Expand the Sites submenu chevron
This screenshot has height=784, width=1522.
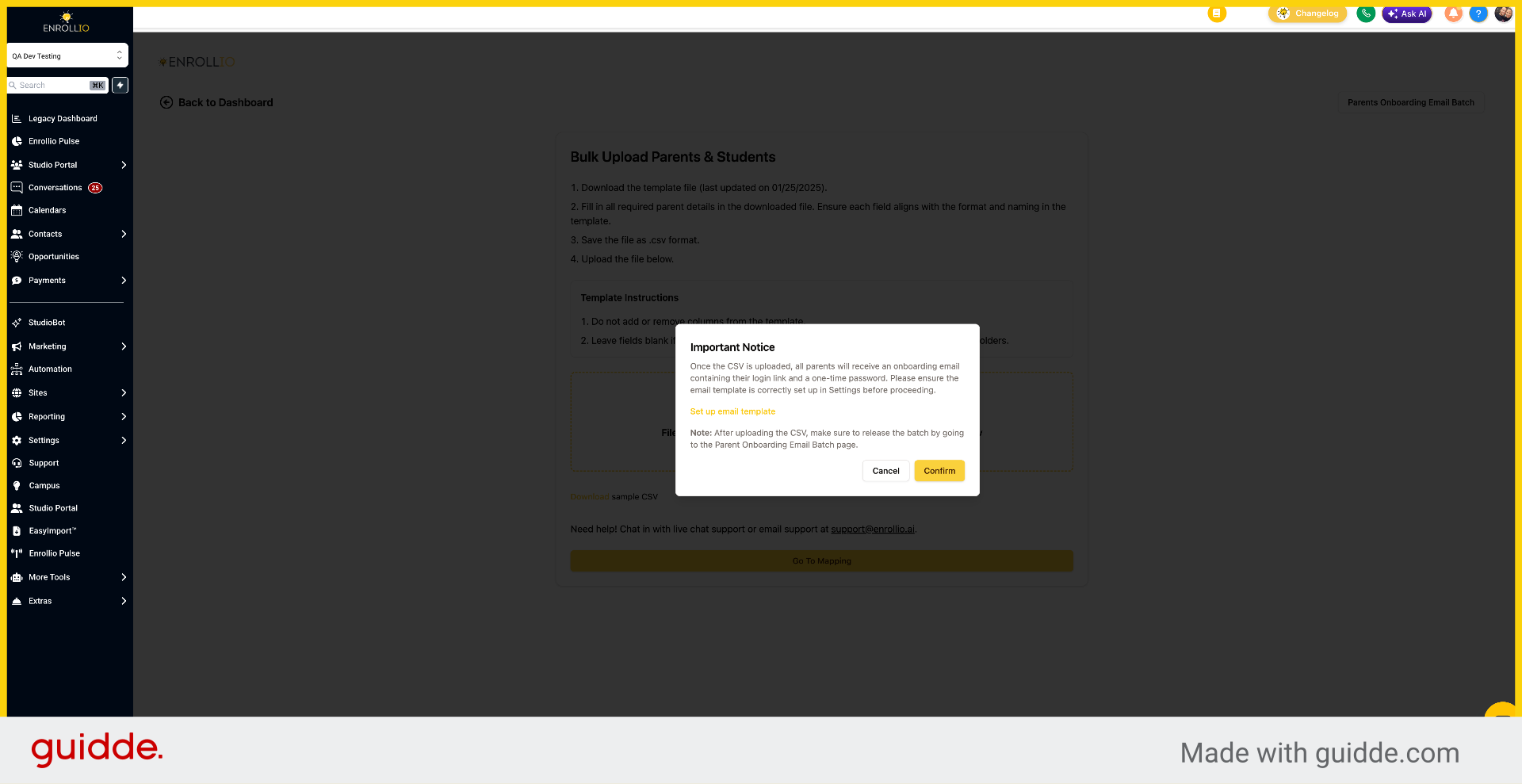coord(124,393)
